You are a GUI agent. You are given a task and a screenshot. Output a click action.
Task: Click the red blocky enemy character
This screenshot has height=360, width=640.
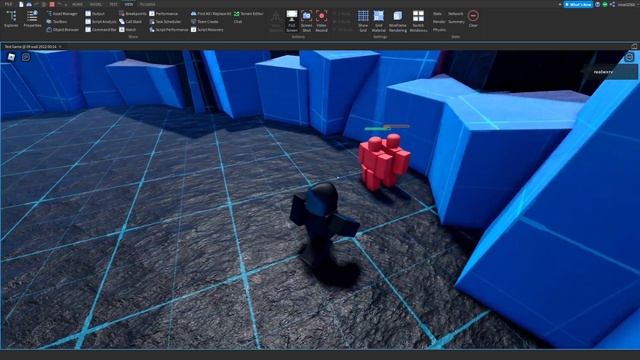(384, 162)
